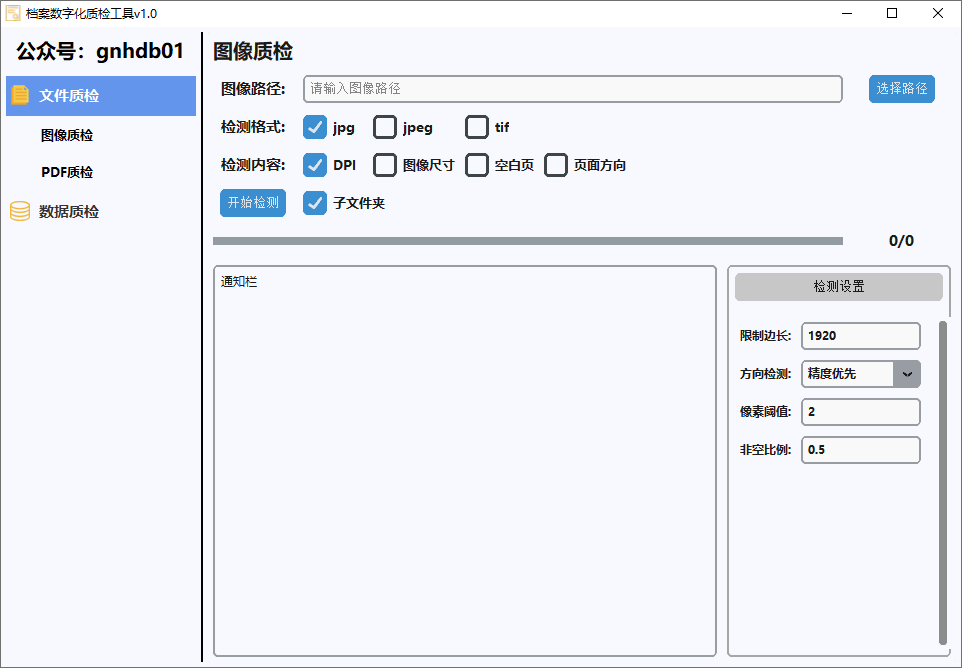Image resolution: width=962 pixels, height=668 pixels.
Task: Click the 选择路径 button
Action: (901, 89)
